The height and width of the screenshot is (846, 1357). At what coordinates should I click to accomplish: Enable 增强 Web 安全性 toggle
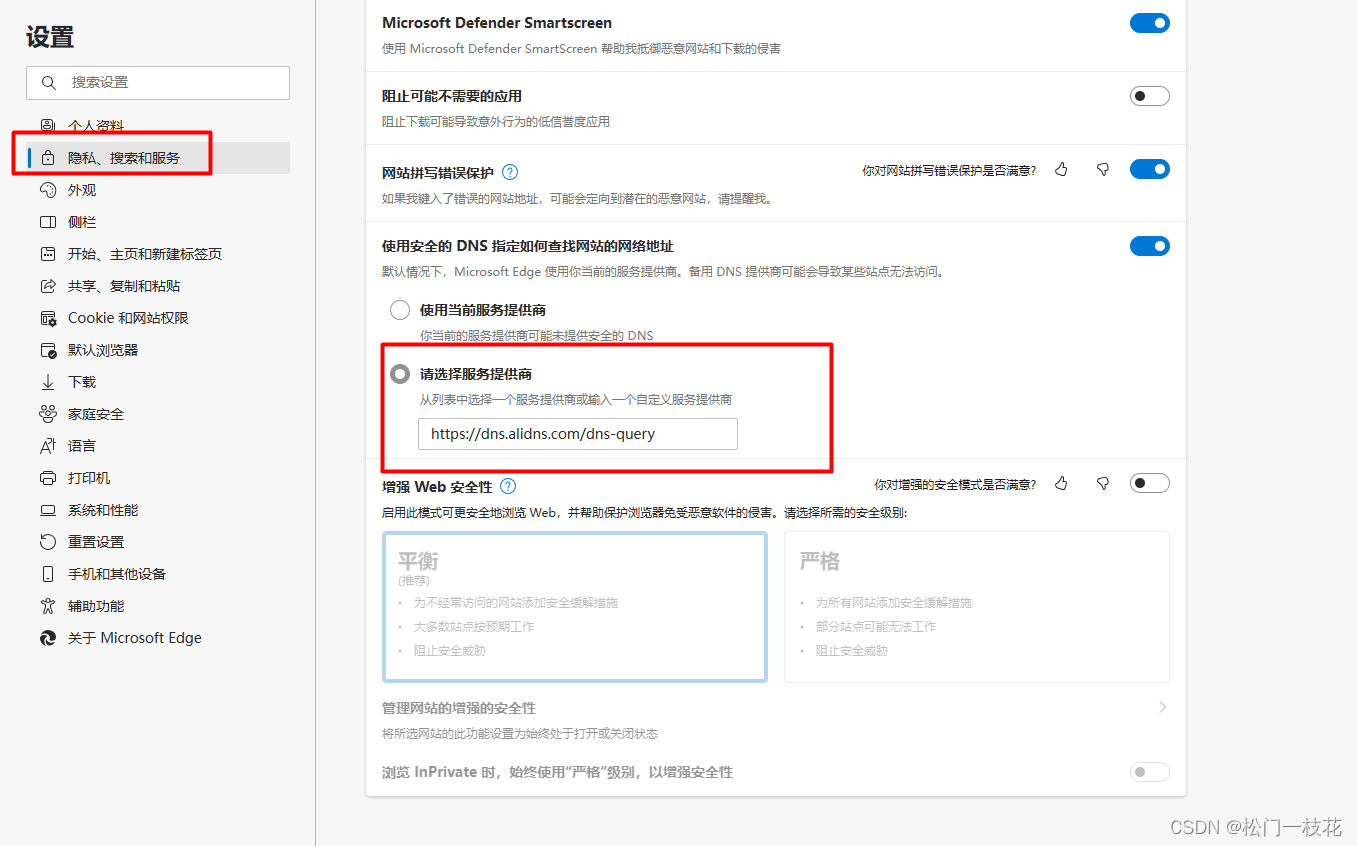1150,483
